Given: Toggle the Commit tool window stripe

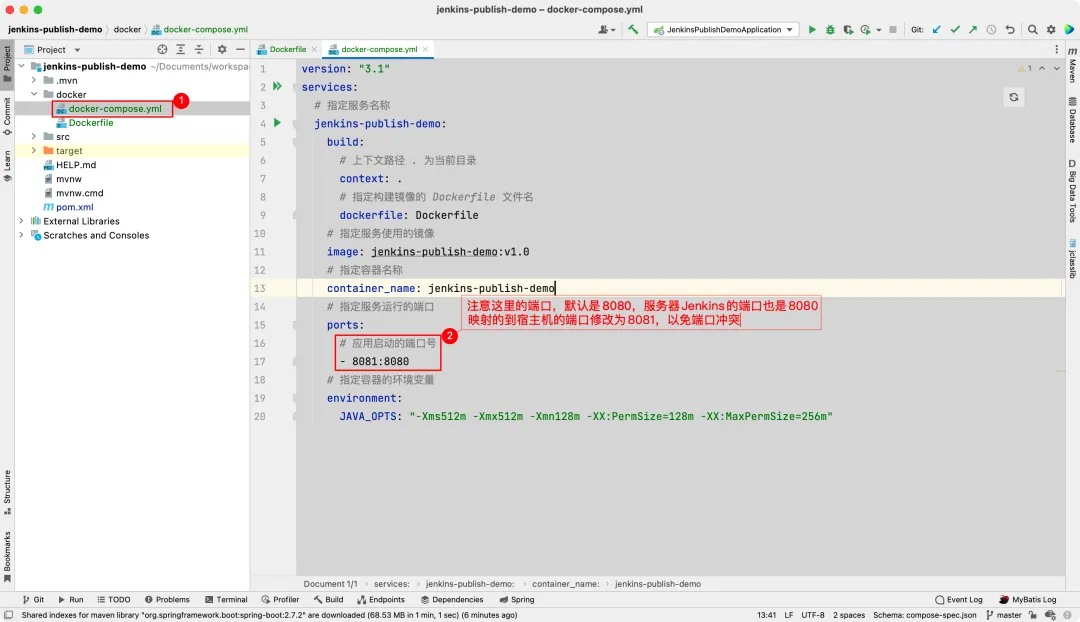Looking at the screenshot, I should (x=7, y=116).
